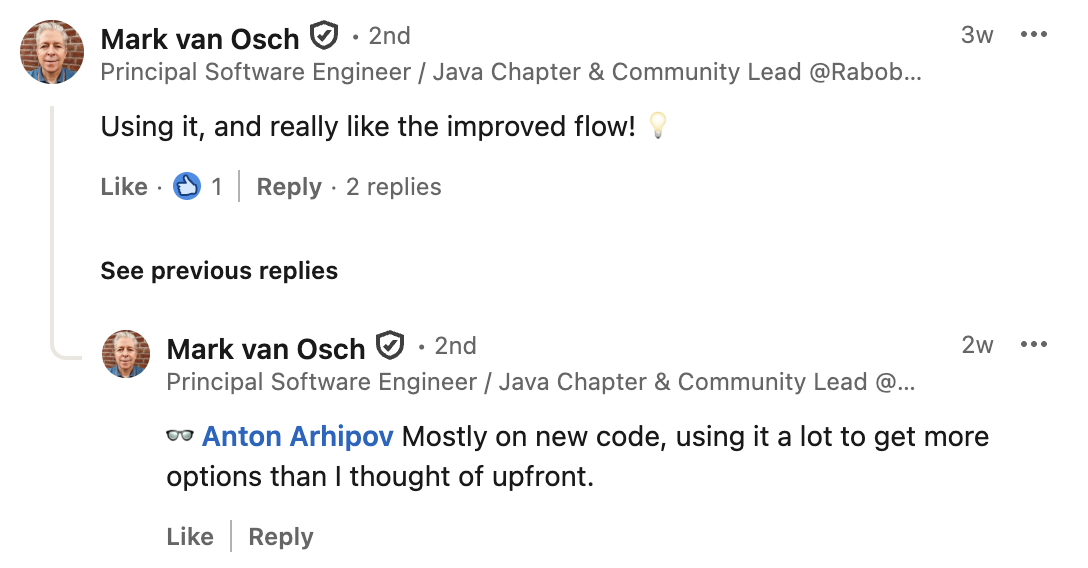Open more options on the 2w reply
This screenshot has width=1088, height=568.
(x=1033, y=345)
